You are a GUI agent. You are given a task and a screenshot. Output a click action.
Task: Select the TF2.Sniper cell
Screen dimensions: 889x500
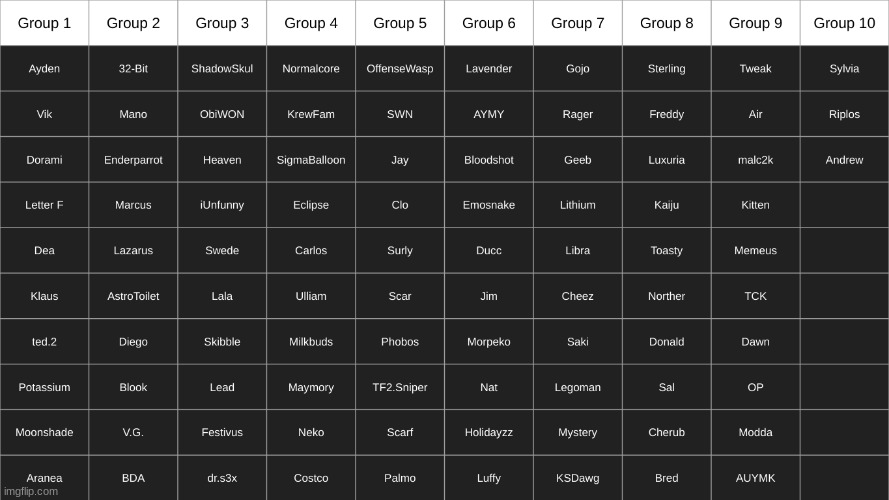400,387
